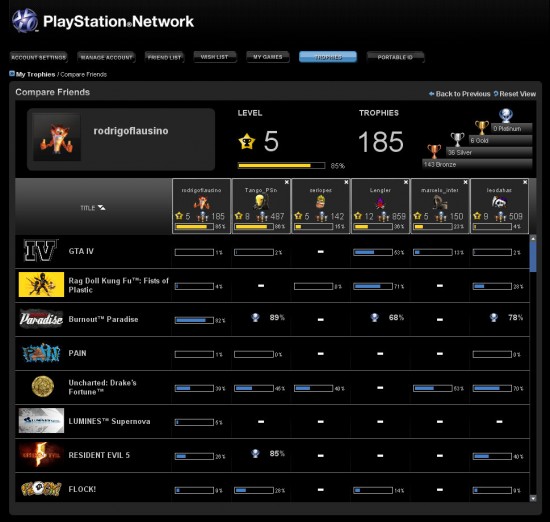Select the Uncharted gold coin icon
This screenshot has height=522, width=550.
coord(42,387)
